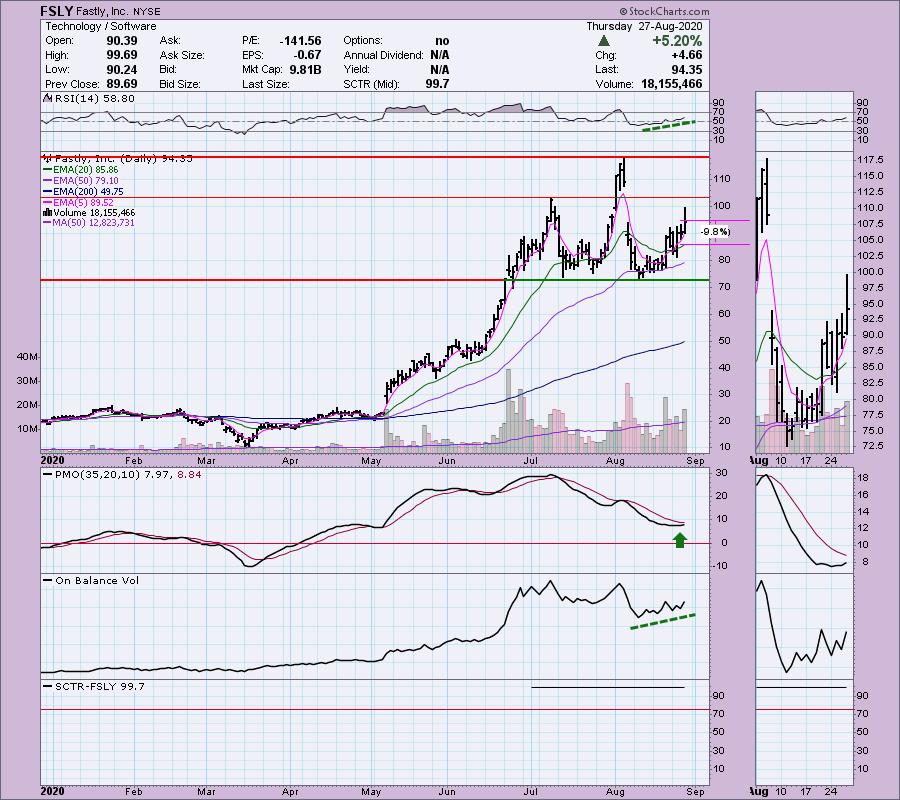Click the Annual Dividend label
The width and height of the screenshot is (900, 800).
pos(383,55)
